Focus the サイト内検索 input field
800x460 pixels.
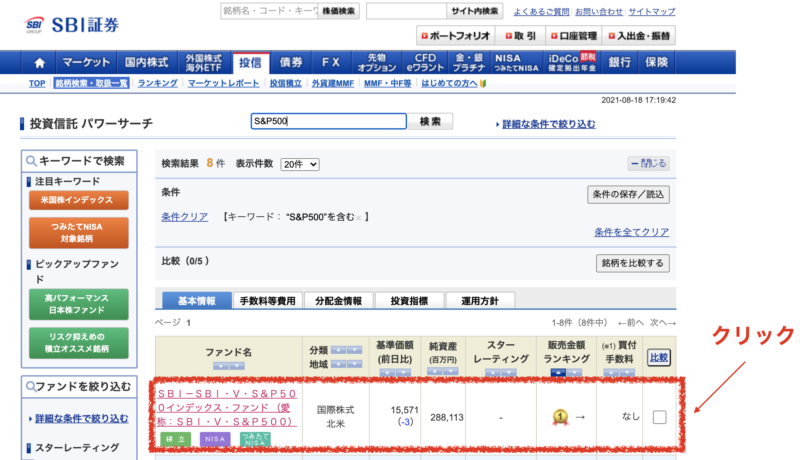(x=407, y=11)
